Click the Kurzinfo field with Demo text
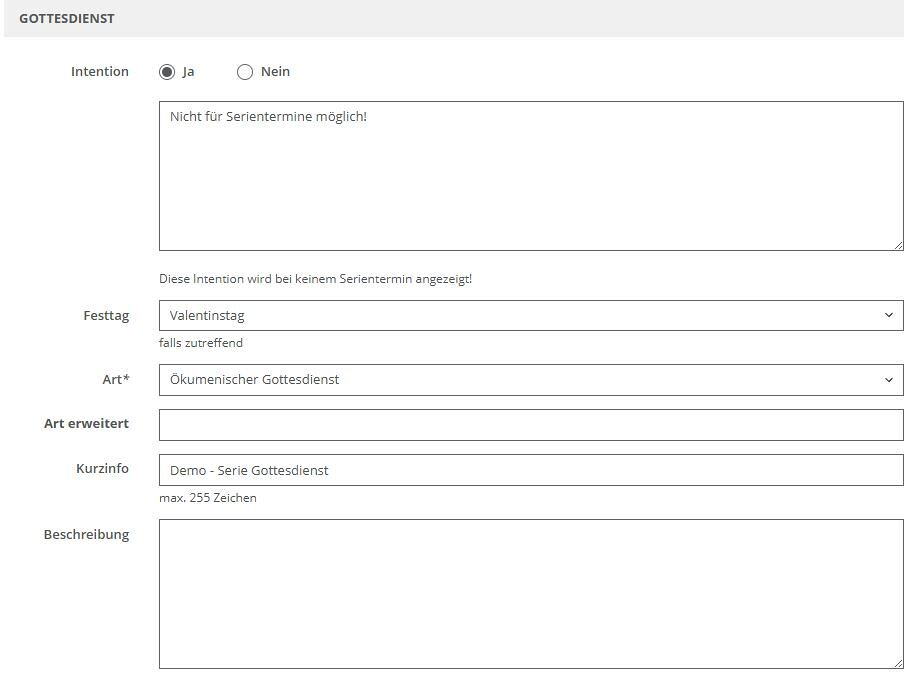This screenshot has width=923, height=678. [x=530, y=470]
